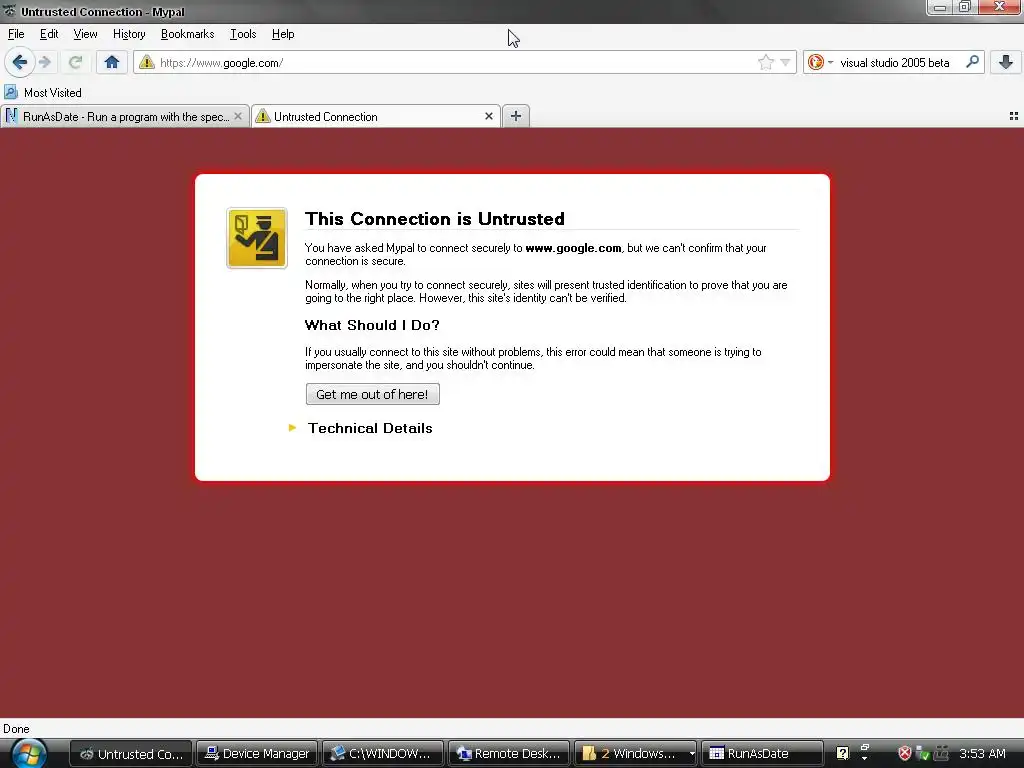Reload the page with the refresh icon
This screenshot has width=1024, height=768.
(75, 63)
